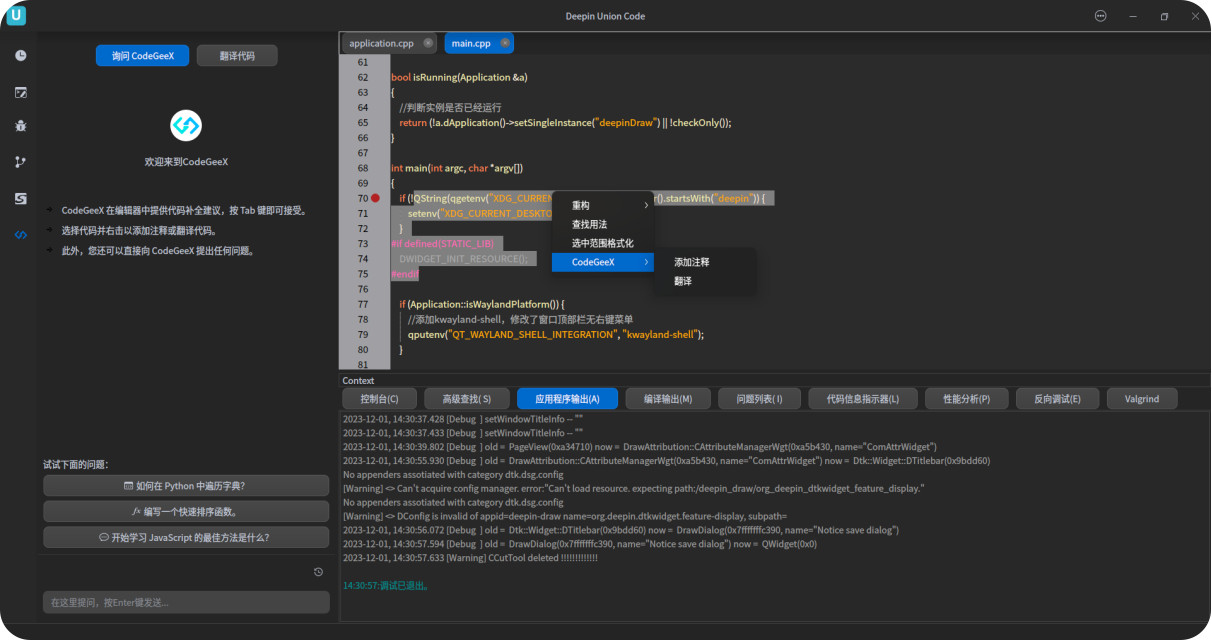Click the Context panel label
Image resolution: width=1212 pixels, height=641 pixels.
click(x=358, y=381)
